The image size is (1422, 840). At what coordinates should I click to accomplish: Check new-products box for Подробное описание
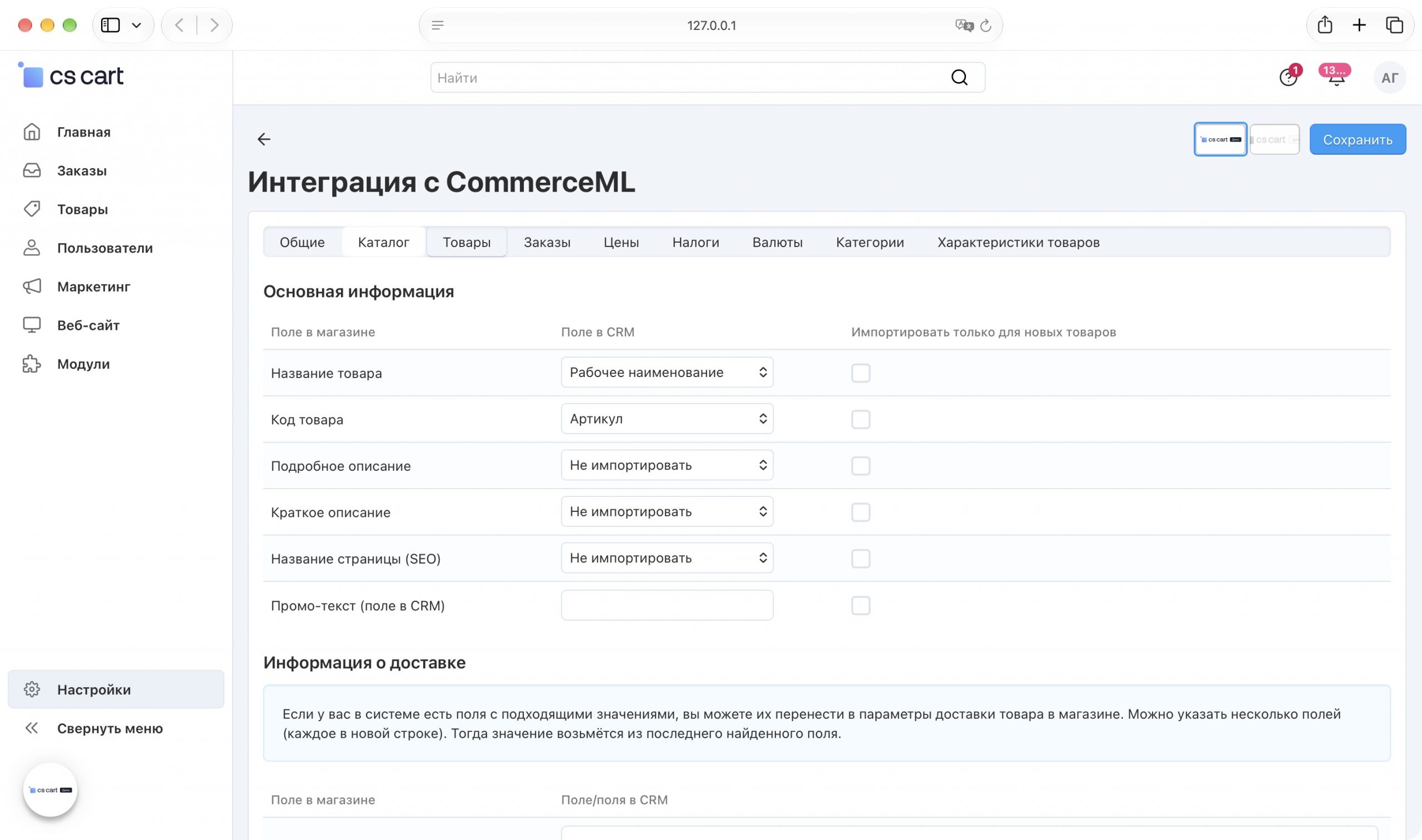(x=861, y=466)
